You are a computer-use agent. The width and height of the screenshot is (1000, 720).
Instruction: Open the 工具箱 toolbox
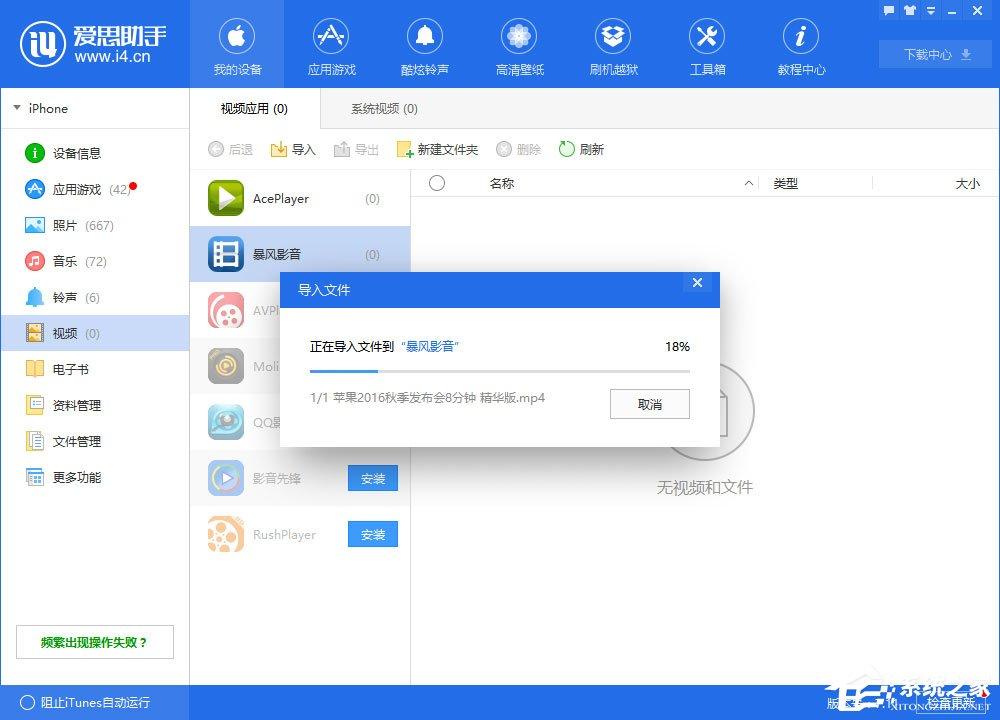707,45
